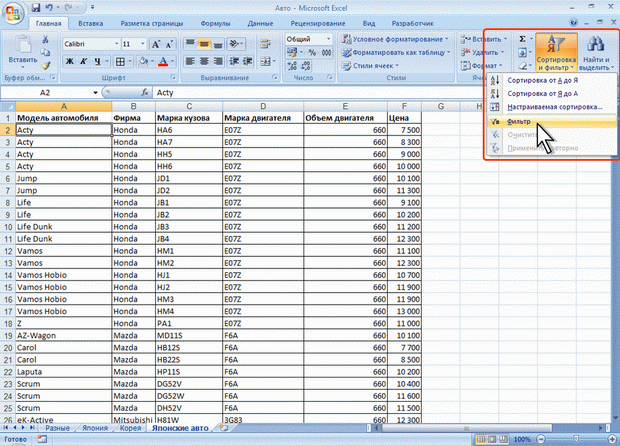The height and width of the screenshot is (446, 620).
Task: Toggle wrap text icon
Action: click(x=265, y=43)
